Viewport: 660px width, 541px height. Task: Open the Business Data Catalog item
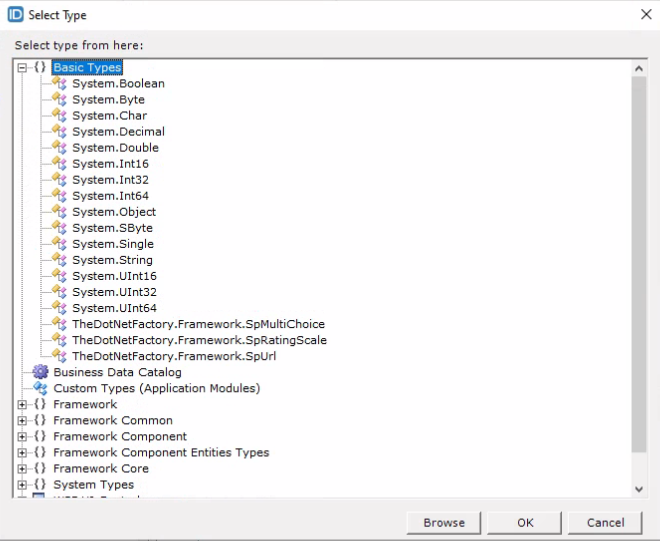pyautogui.click(x=117, y=372)
